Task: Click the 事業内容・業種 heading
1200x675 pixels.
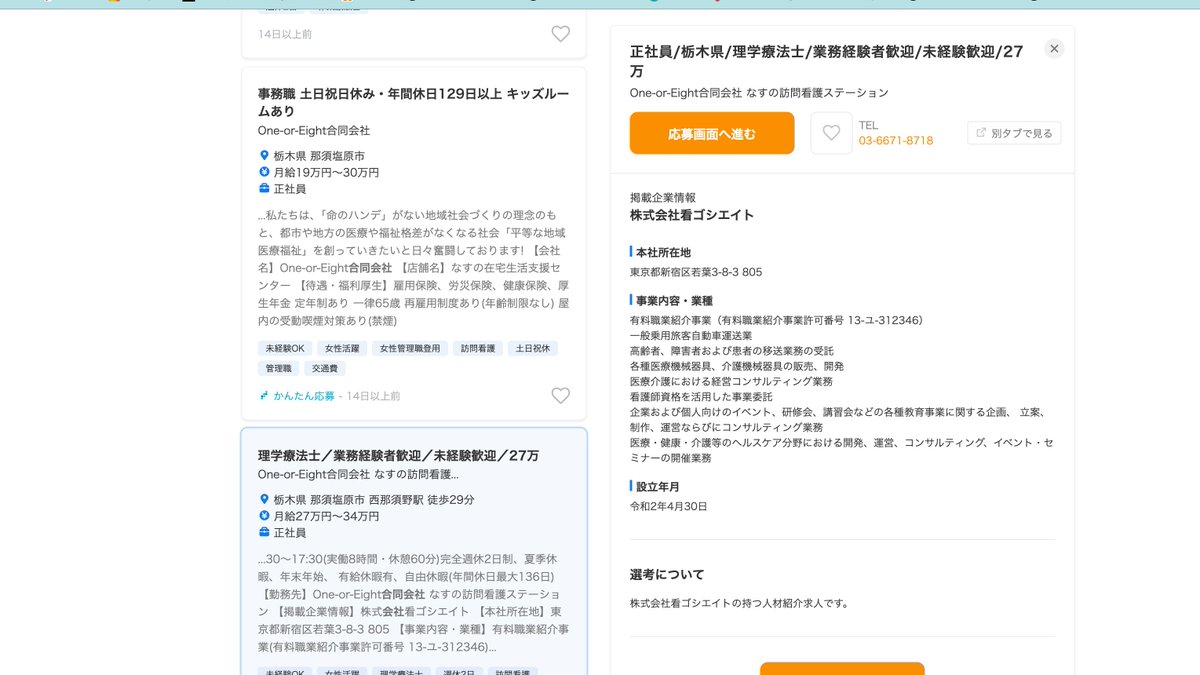Action: coord(674,300)
